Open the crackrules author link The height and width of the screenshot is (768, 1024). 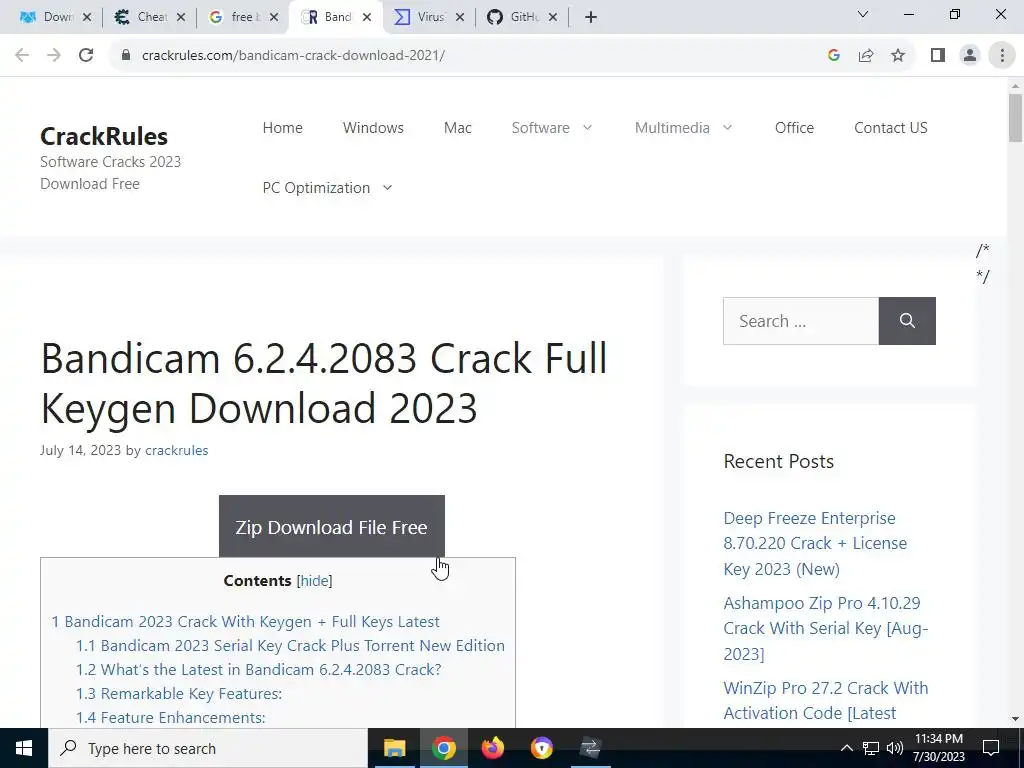[176, 451]
